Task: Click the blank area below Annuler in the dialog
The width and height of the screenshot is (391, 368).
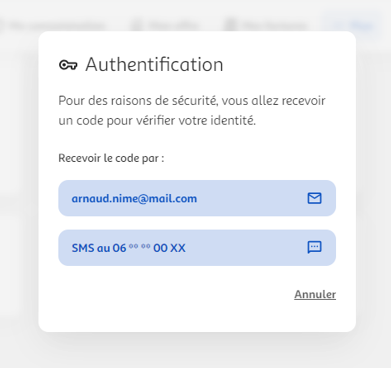Action: pyautogui.click(x=197, y=316)
